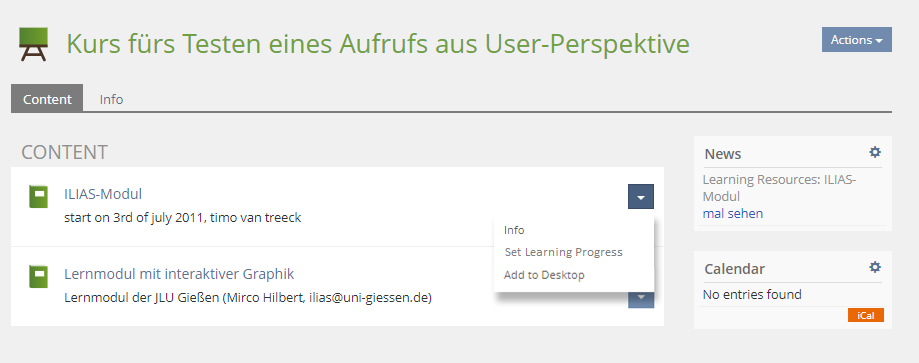The height and width of the screenshot is (363, 919).
Task: Click the Calendar block heading
Action: 734,269
